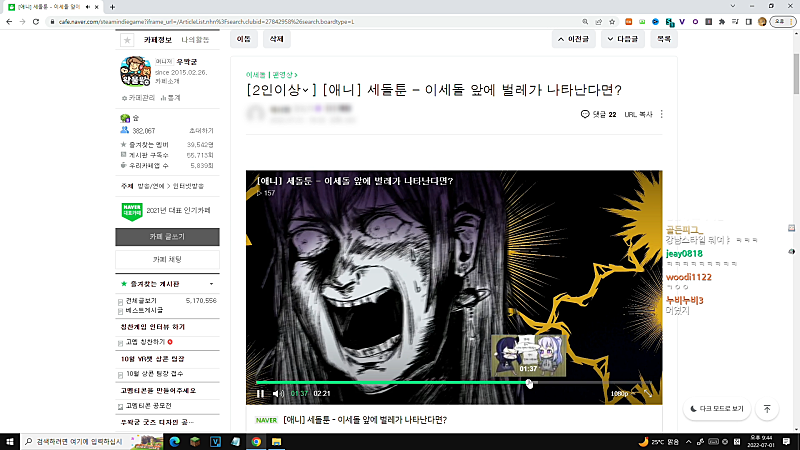Open a new browser tab with plus button

coord(112,7)
